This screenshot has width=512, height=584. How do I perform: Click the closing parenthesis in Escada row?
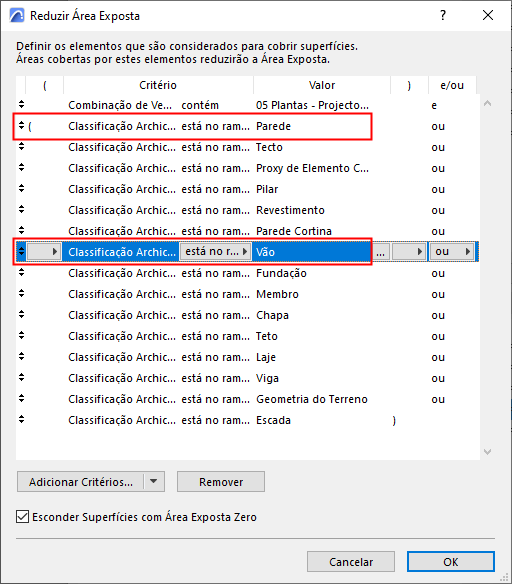point(394,420)
